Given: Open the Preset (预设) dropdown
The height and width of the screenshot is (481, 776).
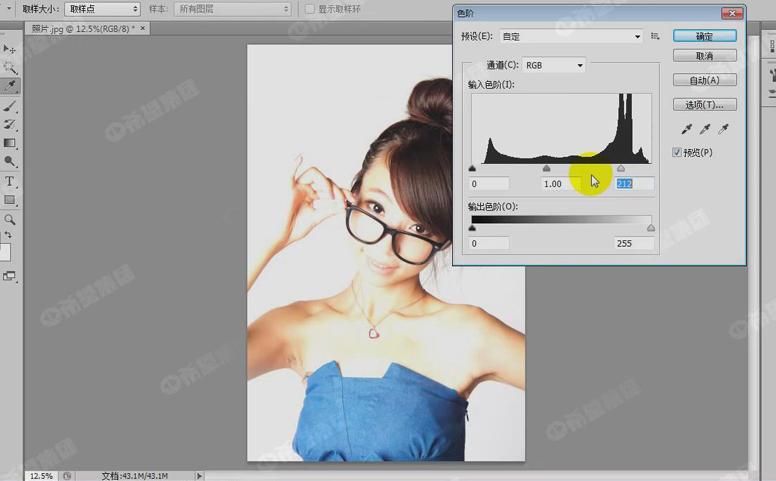Looking at the screenshot, I should [570, 36].
